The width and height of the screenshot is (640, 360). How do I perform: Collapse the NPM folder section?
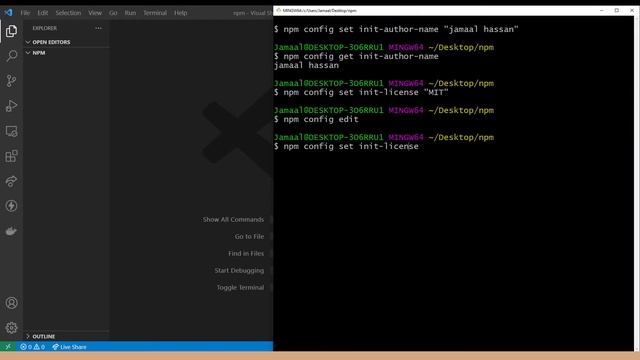tap(36, 53)
